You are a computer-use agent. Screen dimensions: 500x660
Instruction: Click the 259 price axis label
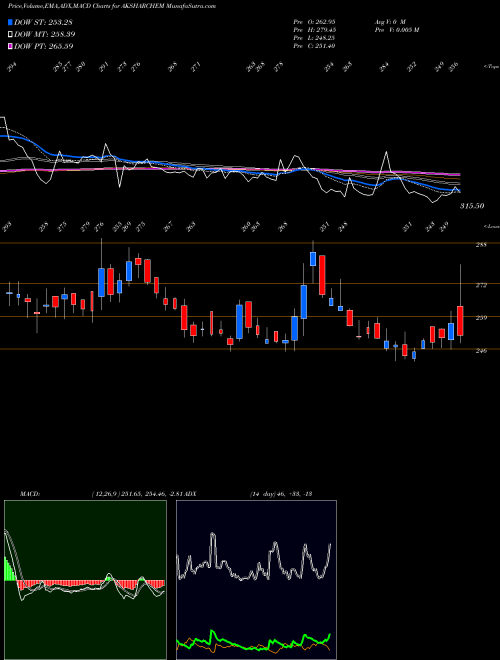[481, 318]
